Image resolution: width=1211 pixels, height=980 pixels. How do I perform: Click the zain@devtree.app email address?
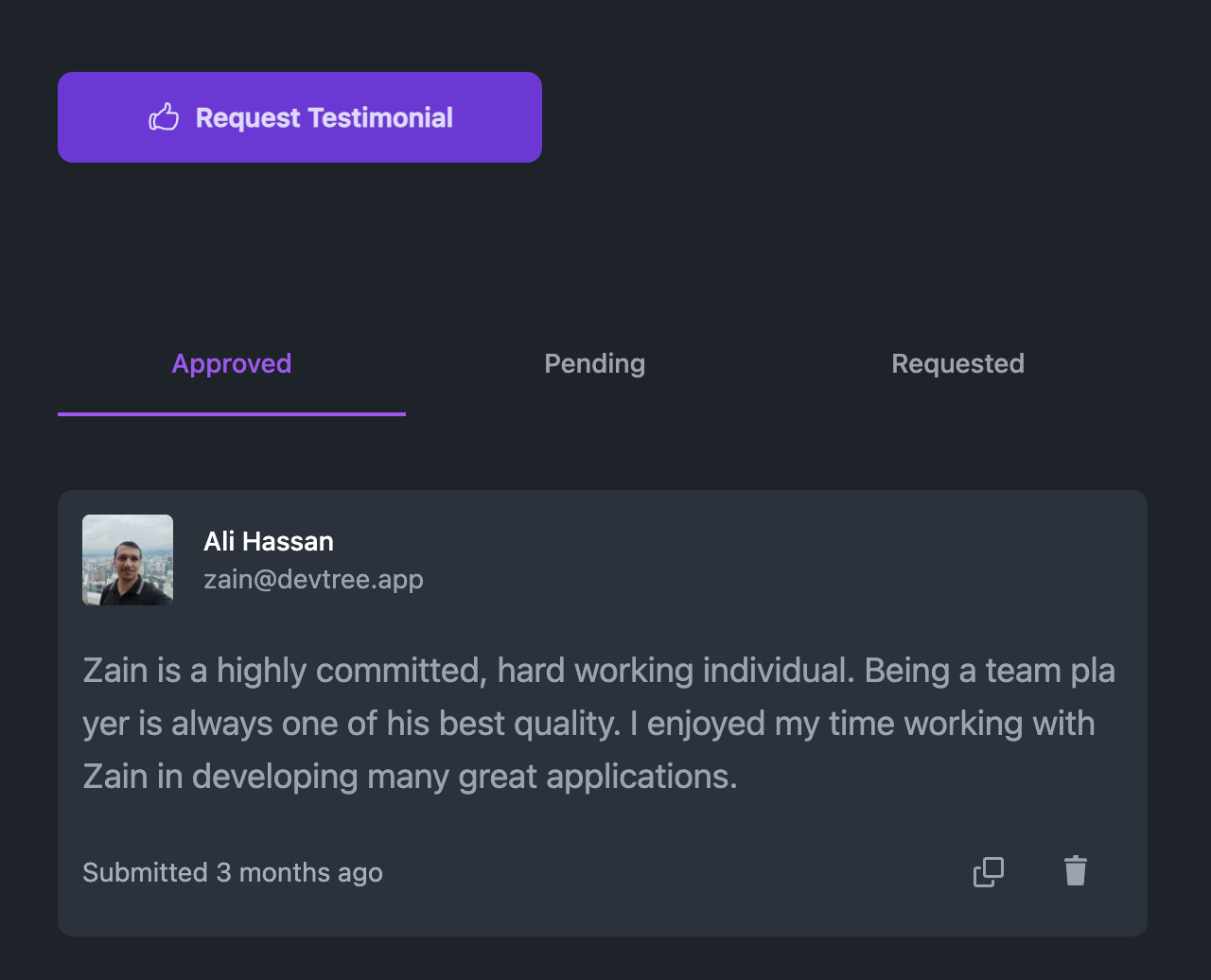[313, 579]
